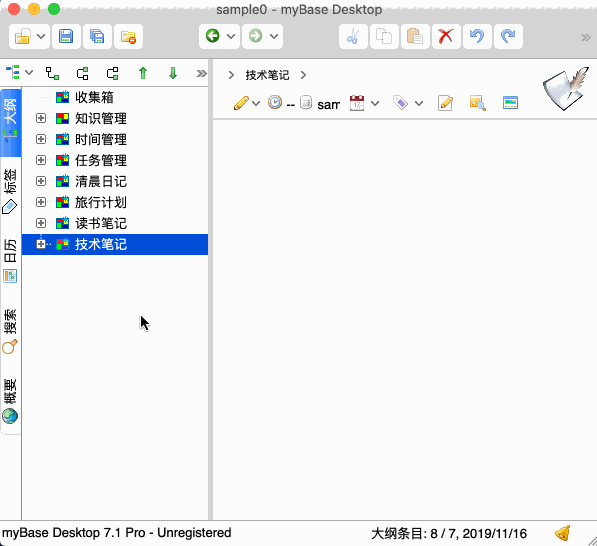Click the pencil edit icon
Screen dimensions: 597x546
point(241,103)
